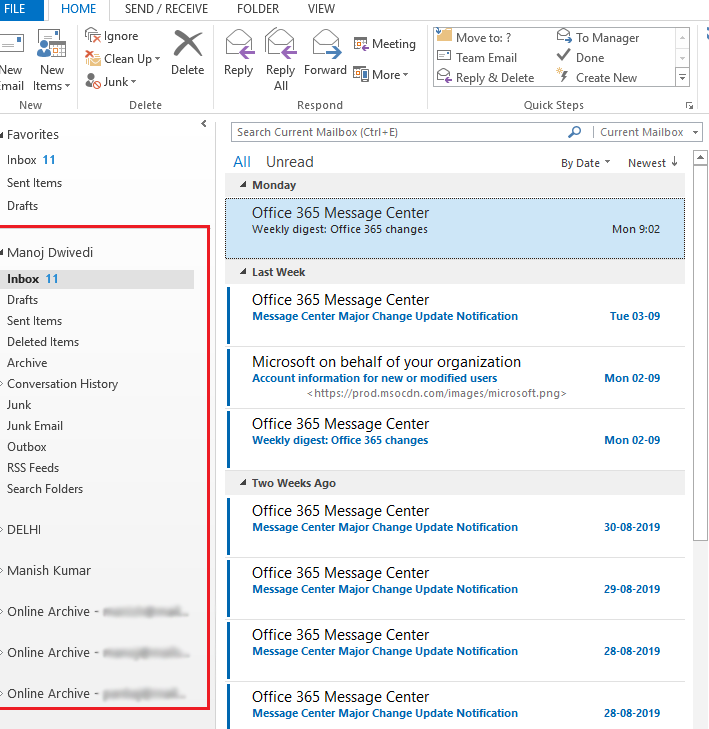
Task: Open the Quick Steps dialog launcher
Action: 689,106
